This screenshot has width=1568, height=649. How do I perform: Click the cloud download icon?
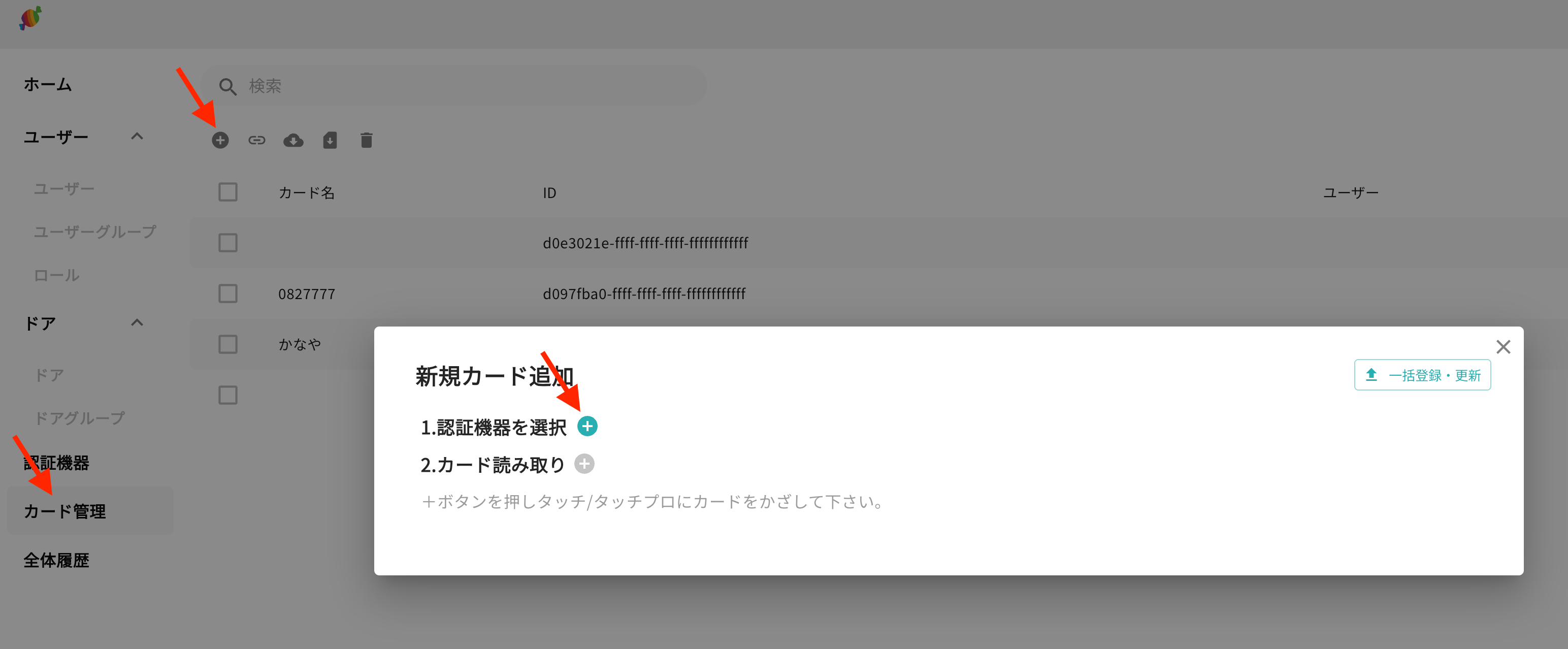[x=293, y=141]
